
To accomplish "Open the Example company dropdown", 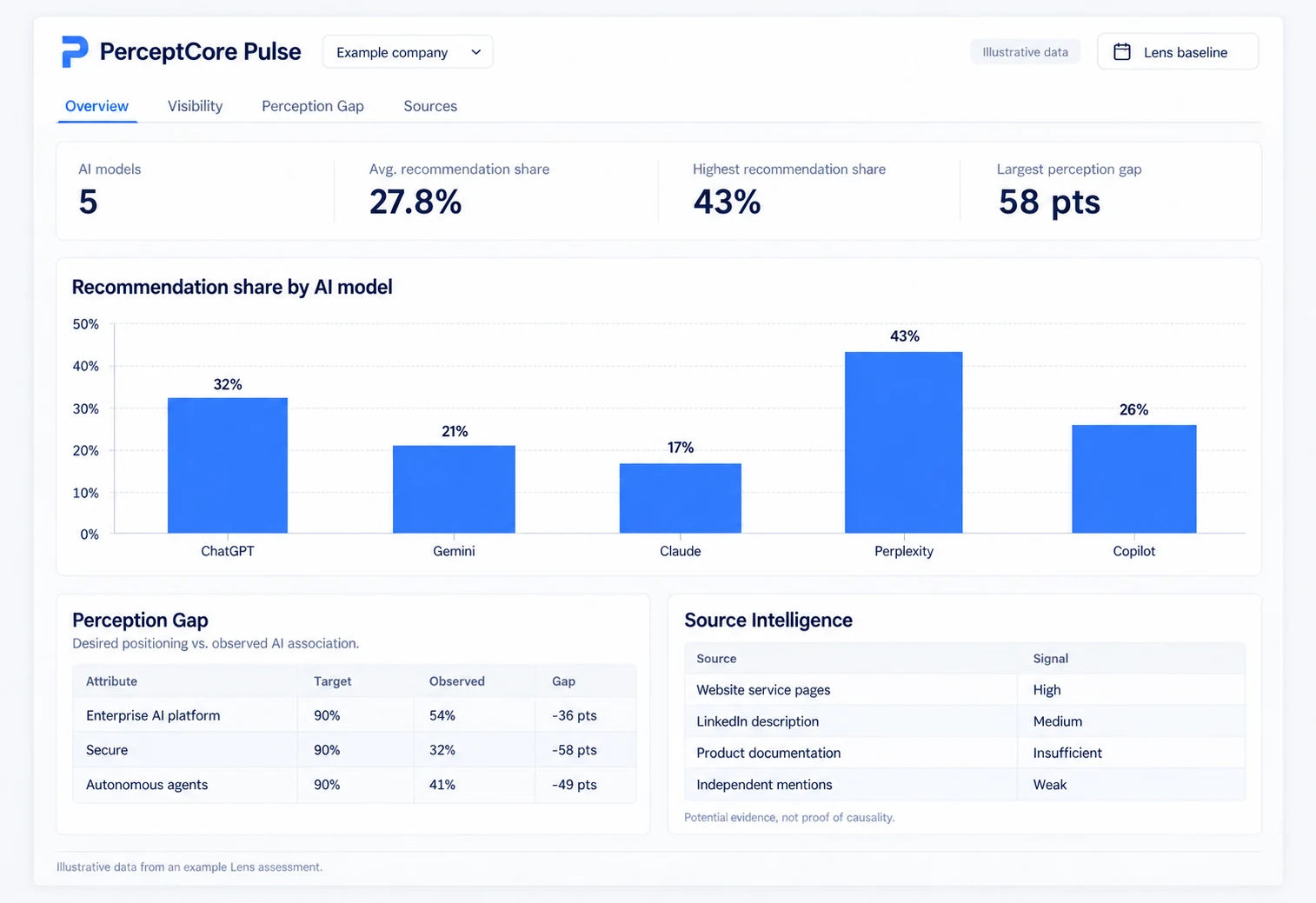I will coord(408,52).
